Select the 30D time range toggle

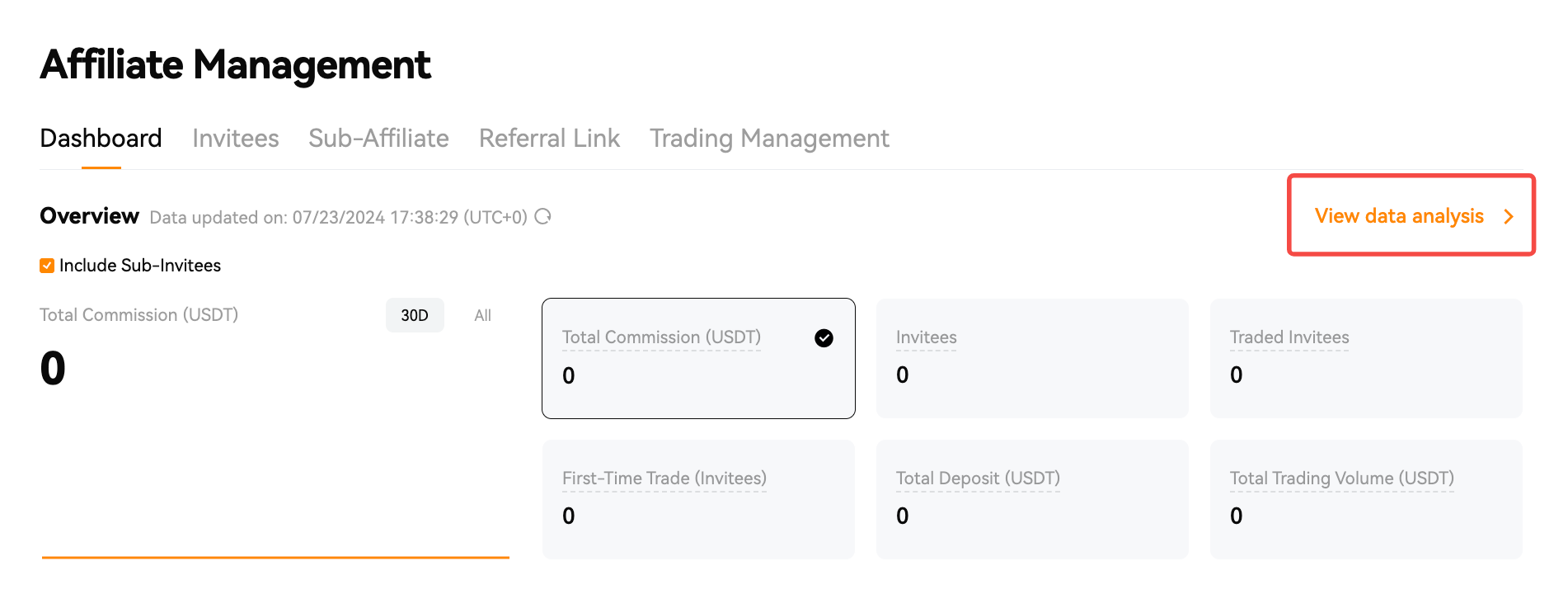415,315
